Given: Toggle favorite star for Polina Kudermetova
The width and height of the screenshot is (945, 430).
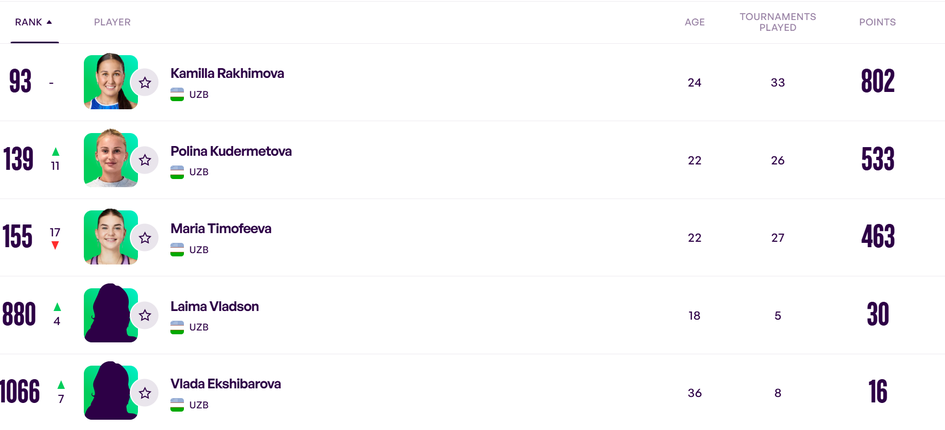Looking at the screenshot, I should pyautogui.click(x=145, y=160).
